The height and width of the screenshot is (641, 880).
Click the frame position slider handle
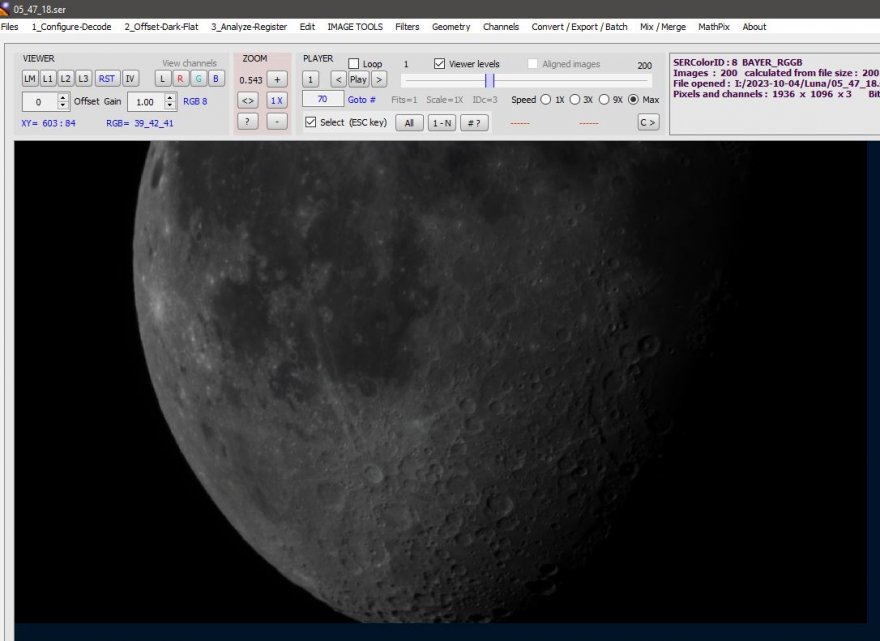[x=490, y=80]
